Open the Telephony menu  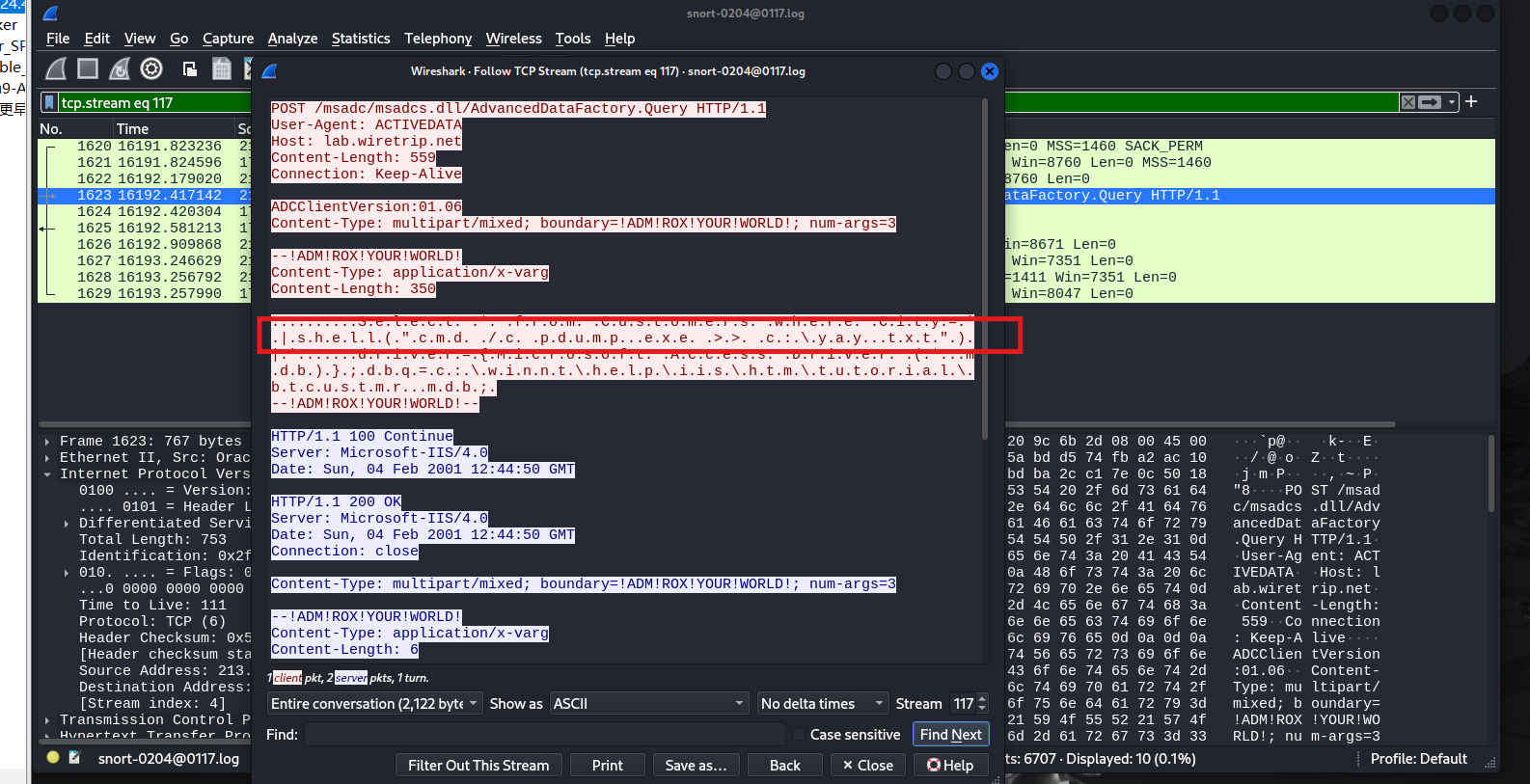[438, 39]
